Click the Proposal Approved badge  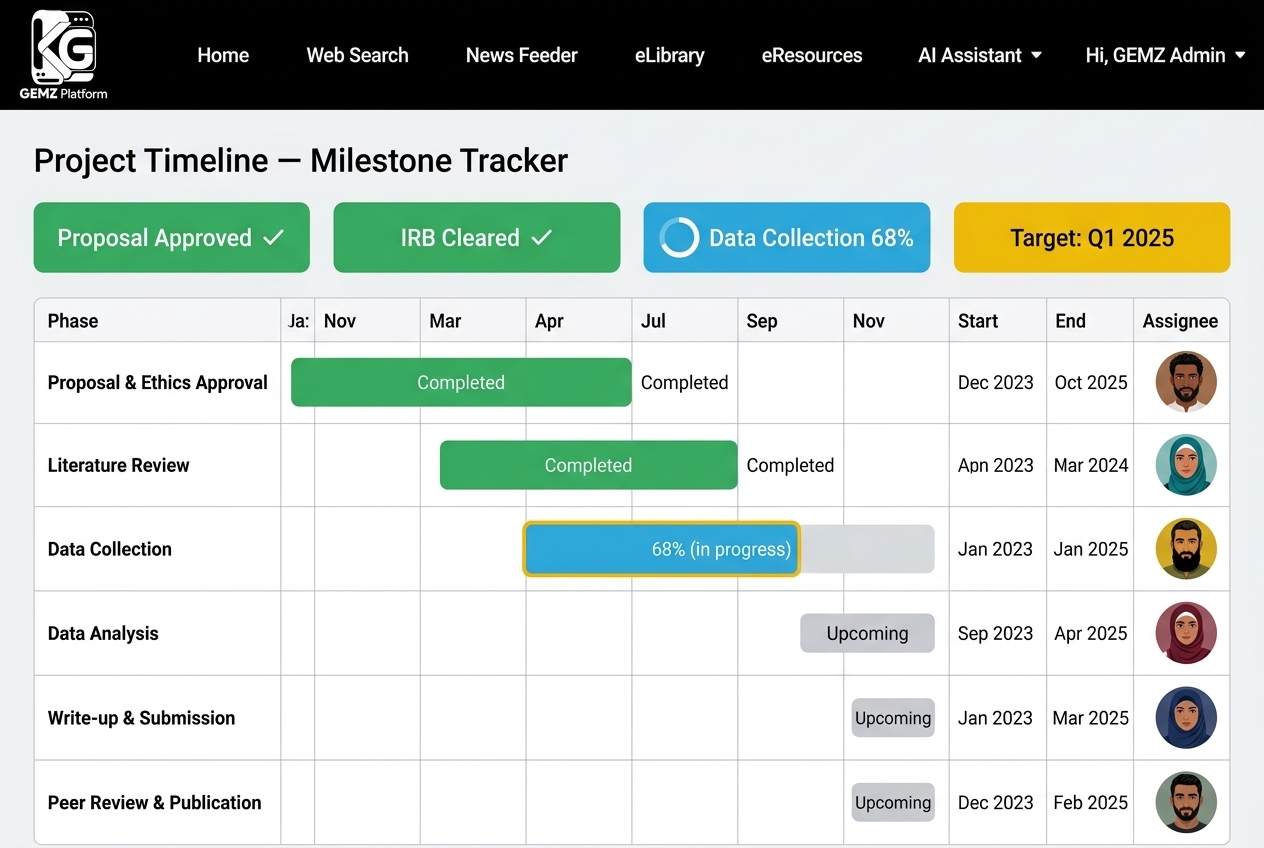172,238
